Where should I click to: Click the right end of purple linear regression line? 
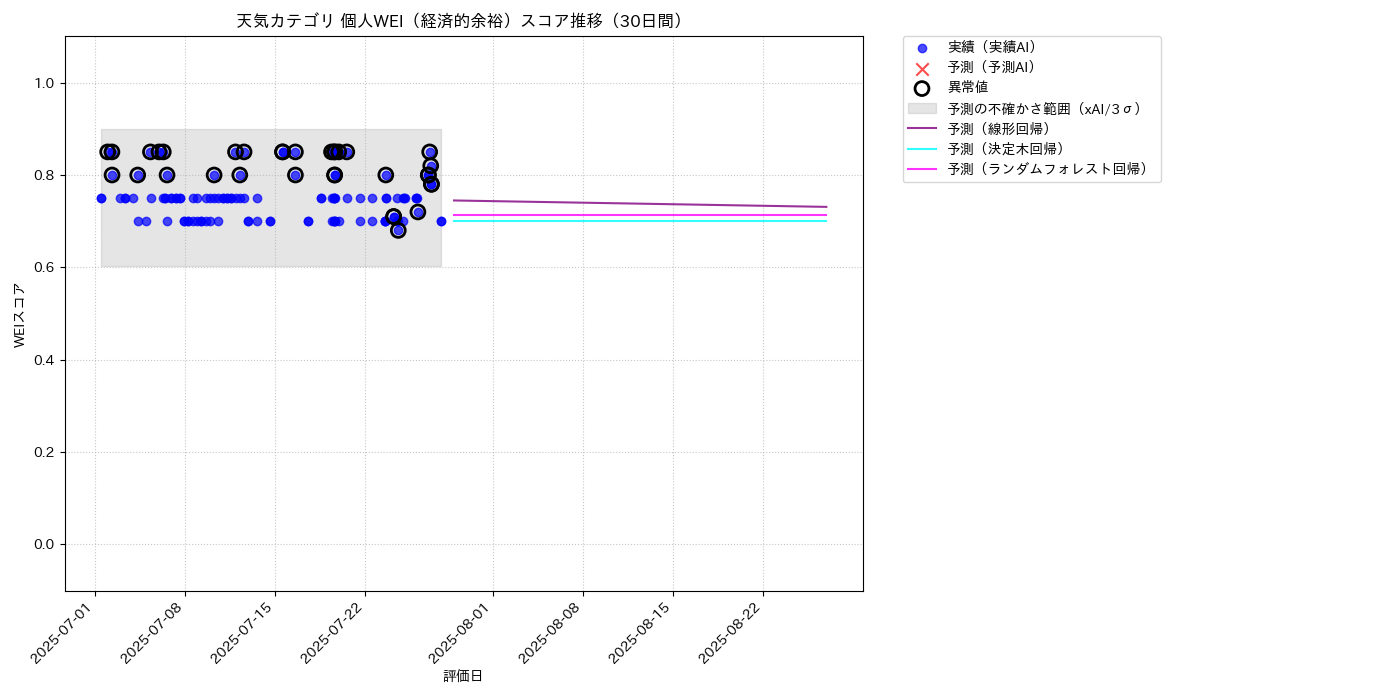[826, 207]
